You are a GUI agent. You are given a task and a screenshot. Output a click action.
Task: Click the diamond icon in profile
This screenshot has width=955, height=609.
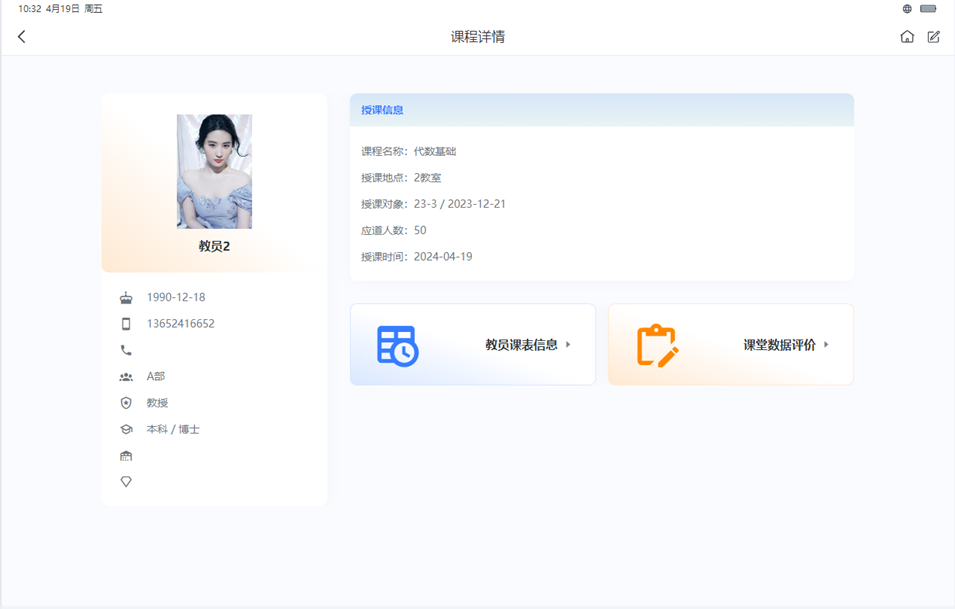[126, 482]
